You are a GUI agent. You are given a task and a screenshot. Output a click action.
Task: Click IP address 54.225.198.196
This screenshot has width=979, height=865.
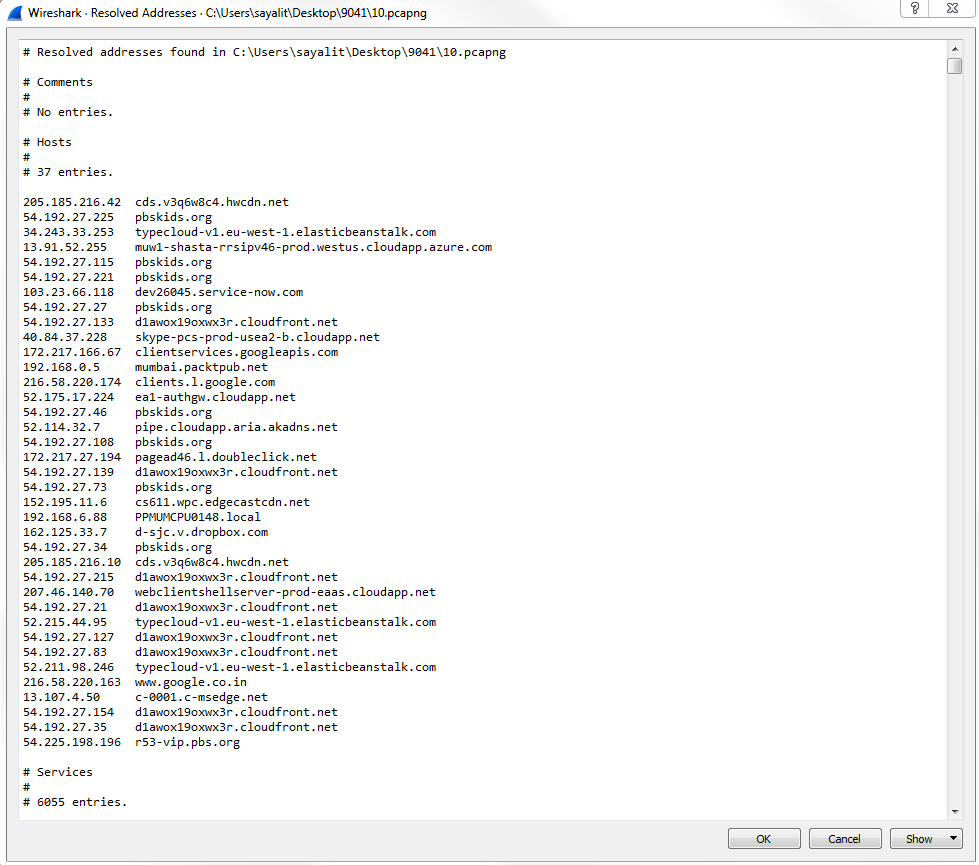point(72,742)
